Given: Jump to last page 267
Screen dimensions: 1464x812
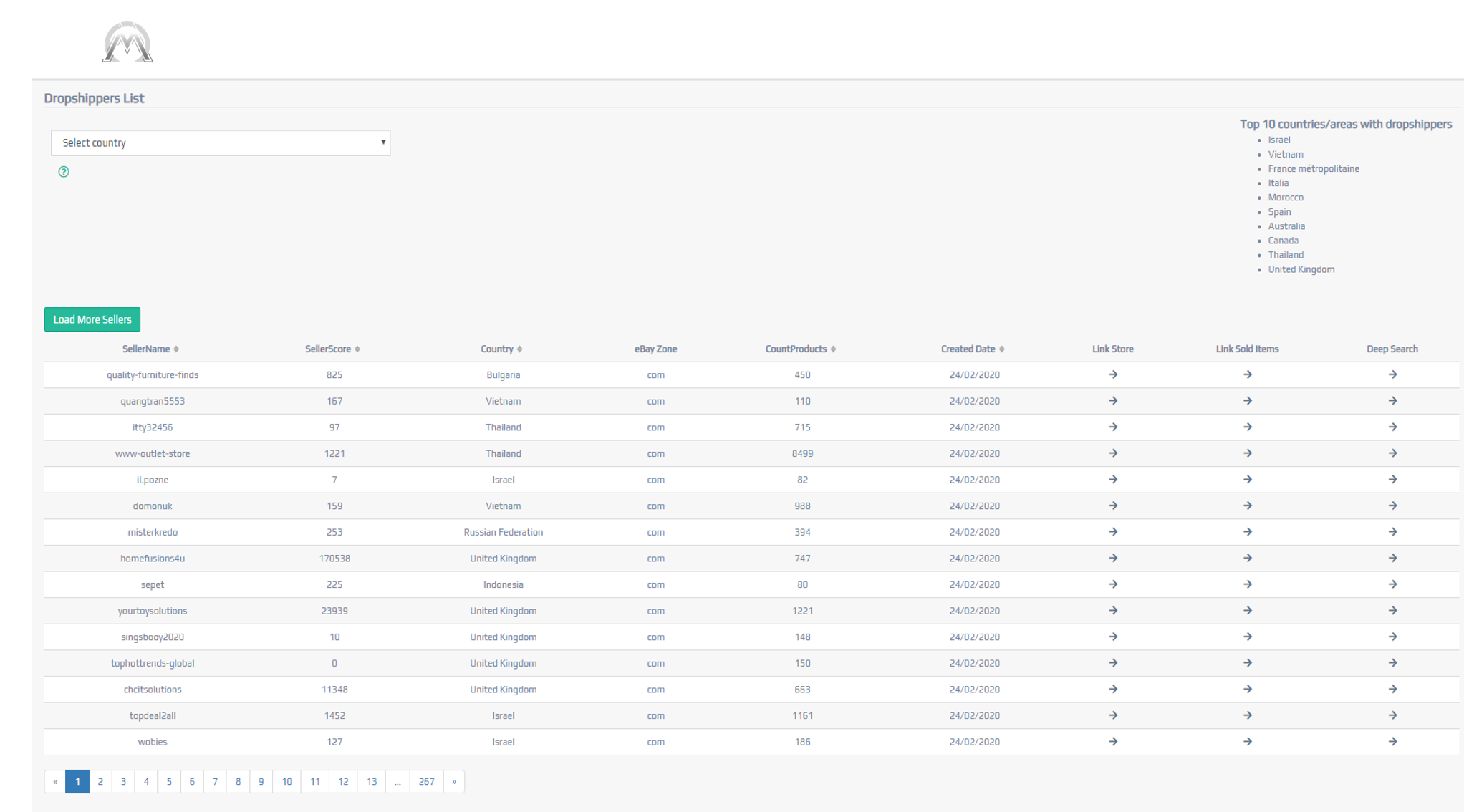Looking at the screenshot, I should tap(426, 781).
